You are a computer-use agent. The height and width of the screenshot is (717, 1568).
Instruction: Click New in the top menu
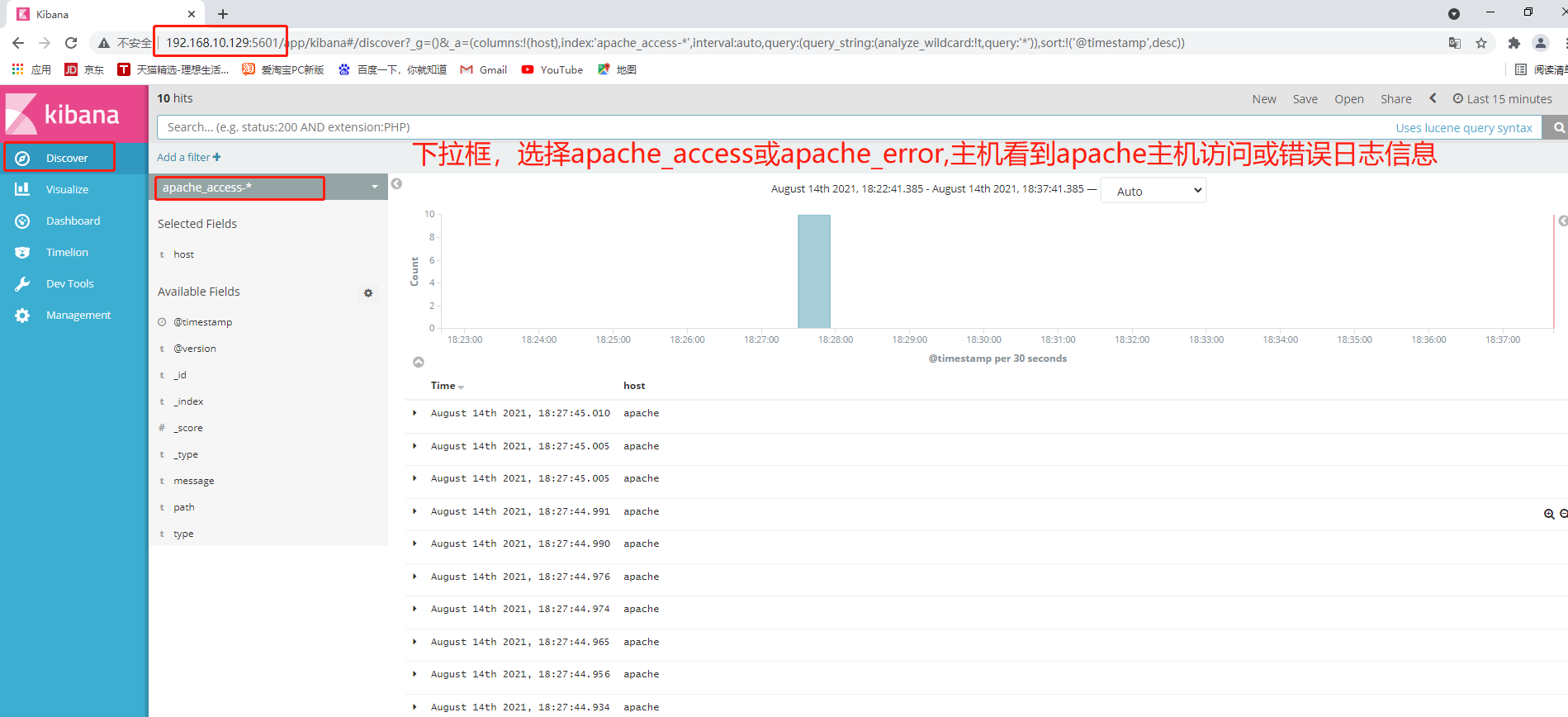click(x=1264, y=99)
